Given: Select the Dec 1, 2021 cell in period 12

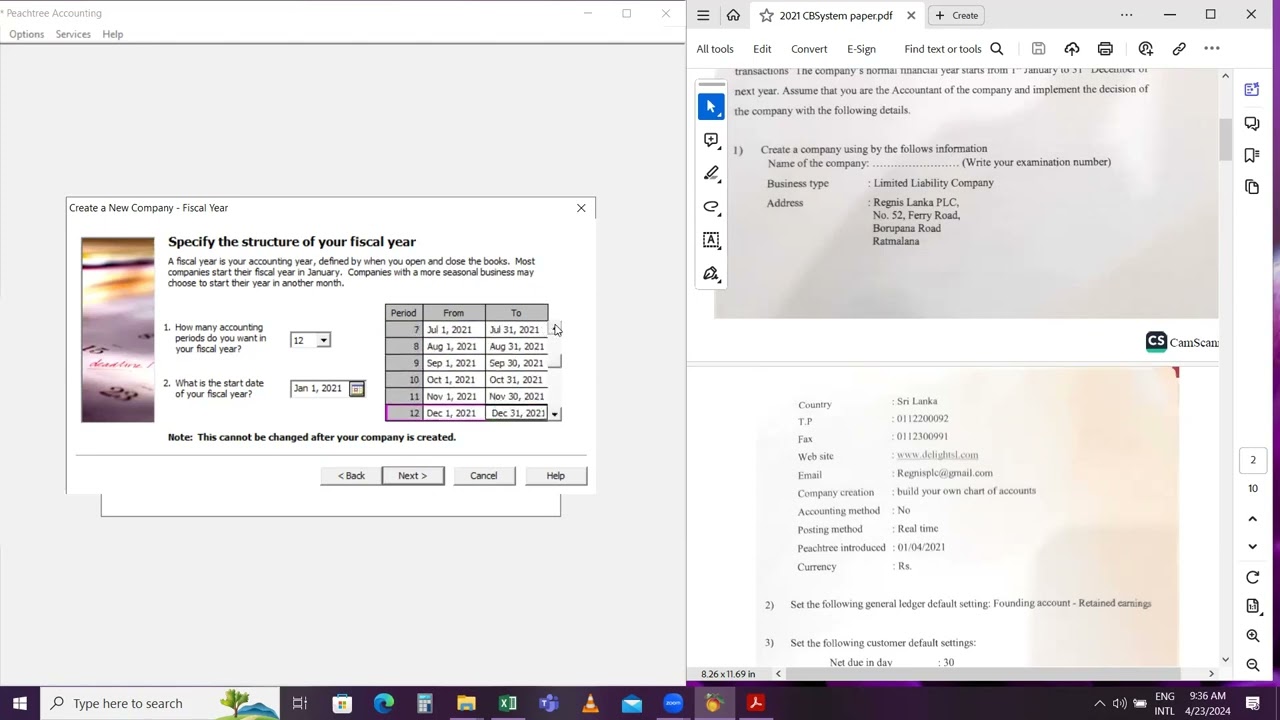Looking at the screenshot, I should tap(452, 413).
